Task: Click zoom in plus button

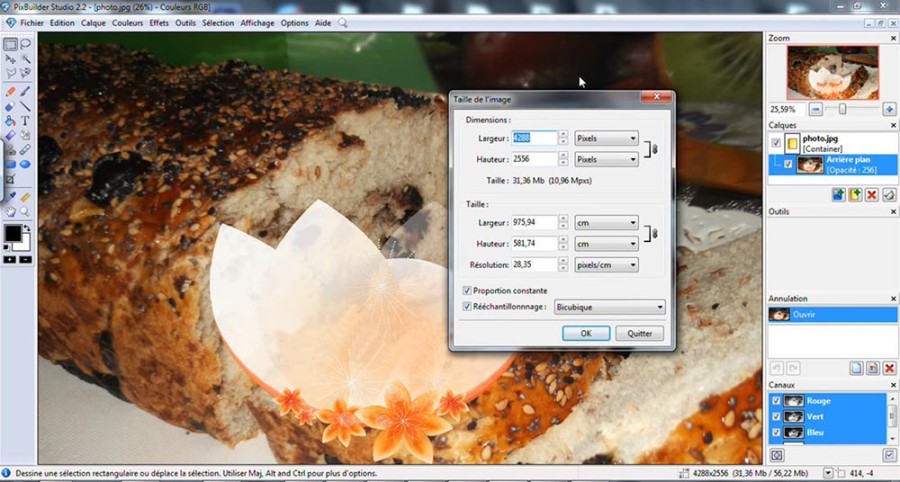Action: 889,109
